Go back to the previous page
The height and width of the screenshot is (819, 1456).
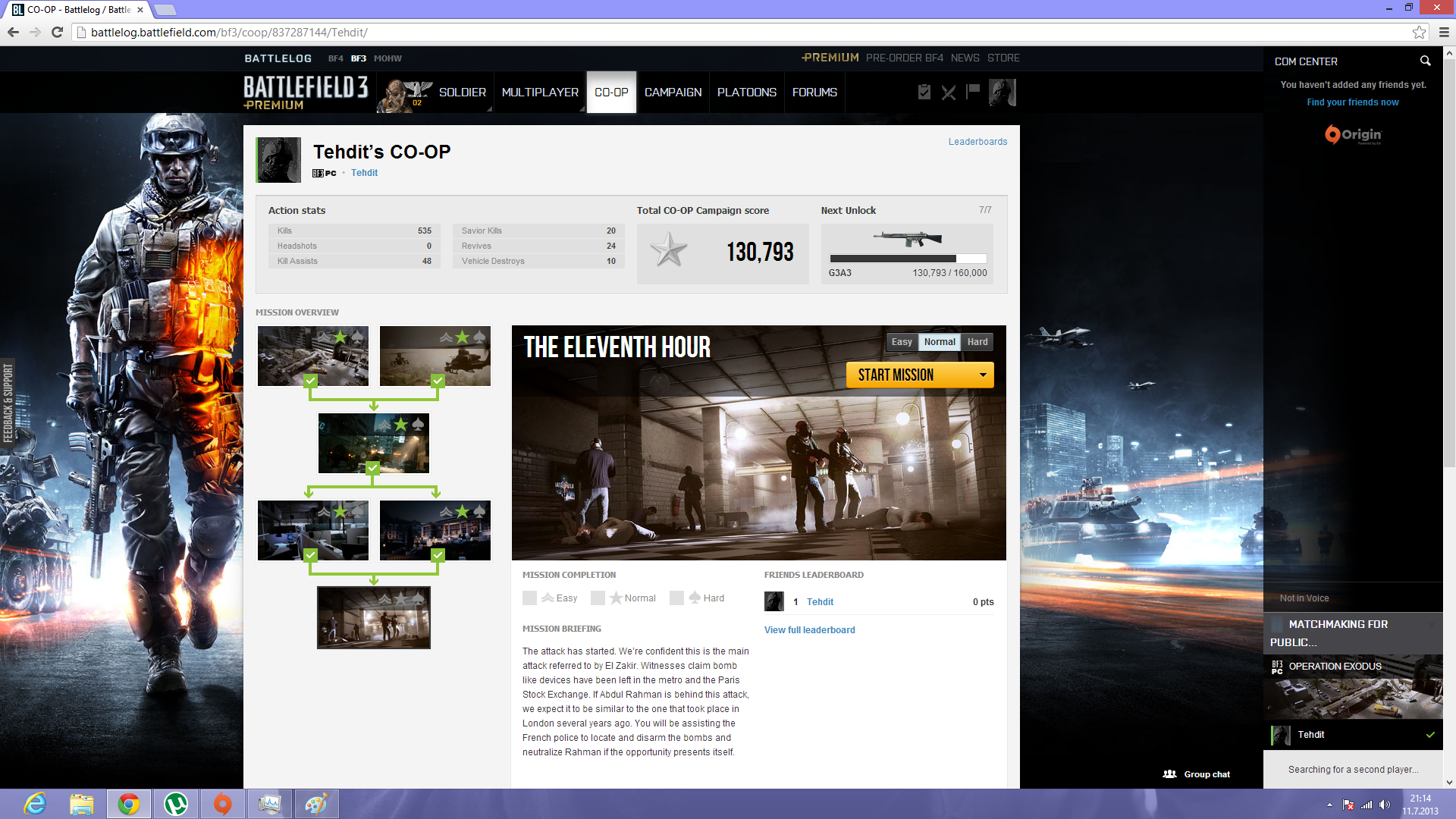coord(13,32)
